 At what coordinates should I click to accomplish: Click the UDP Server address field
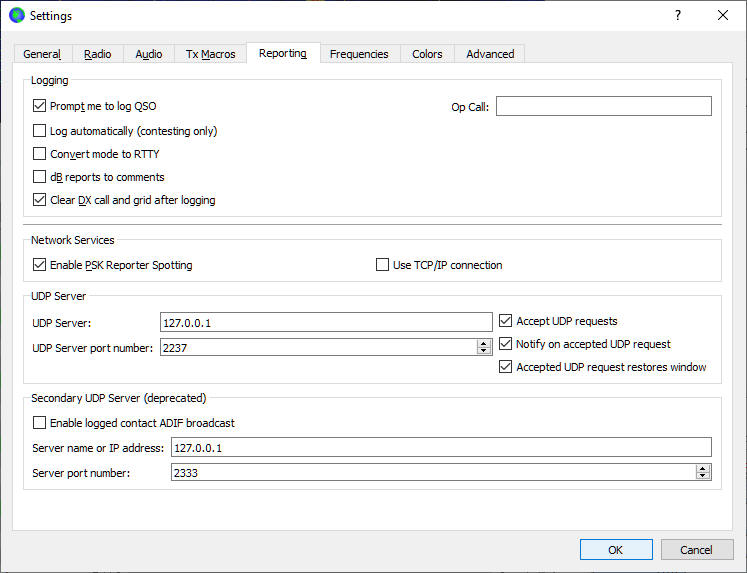coord(326,322)
